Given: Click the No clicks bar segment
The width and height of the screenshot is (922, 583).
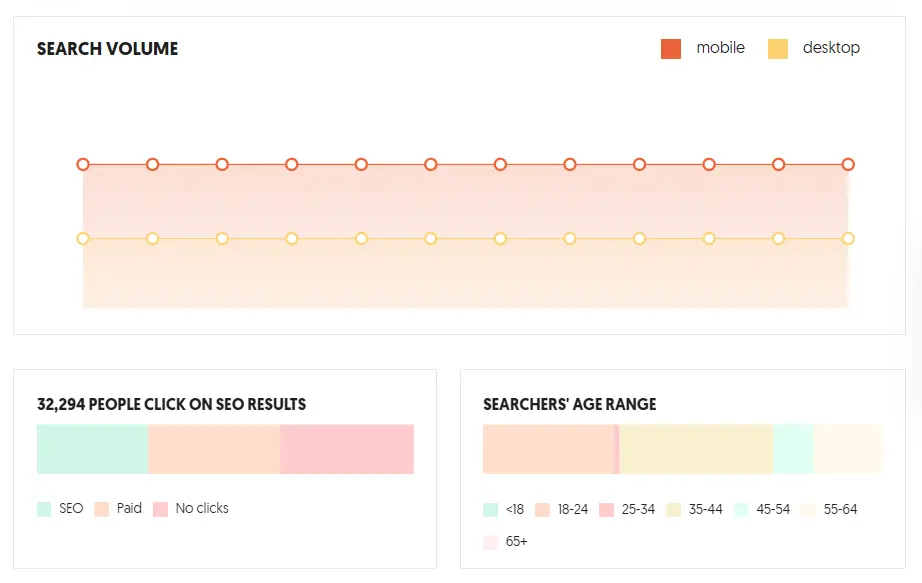Looking at the screenshot, I should coord(347,449).
